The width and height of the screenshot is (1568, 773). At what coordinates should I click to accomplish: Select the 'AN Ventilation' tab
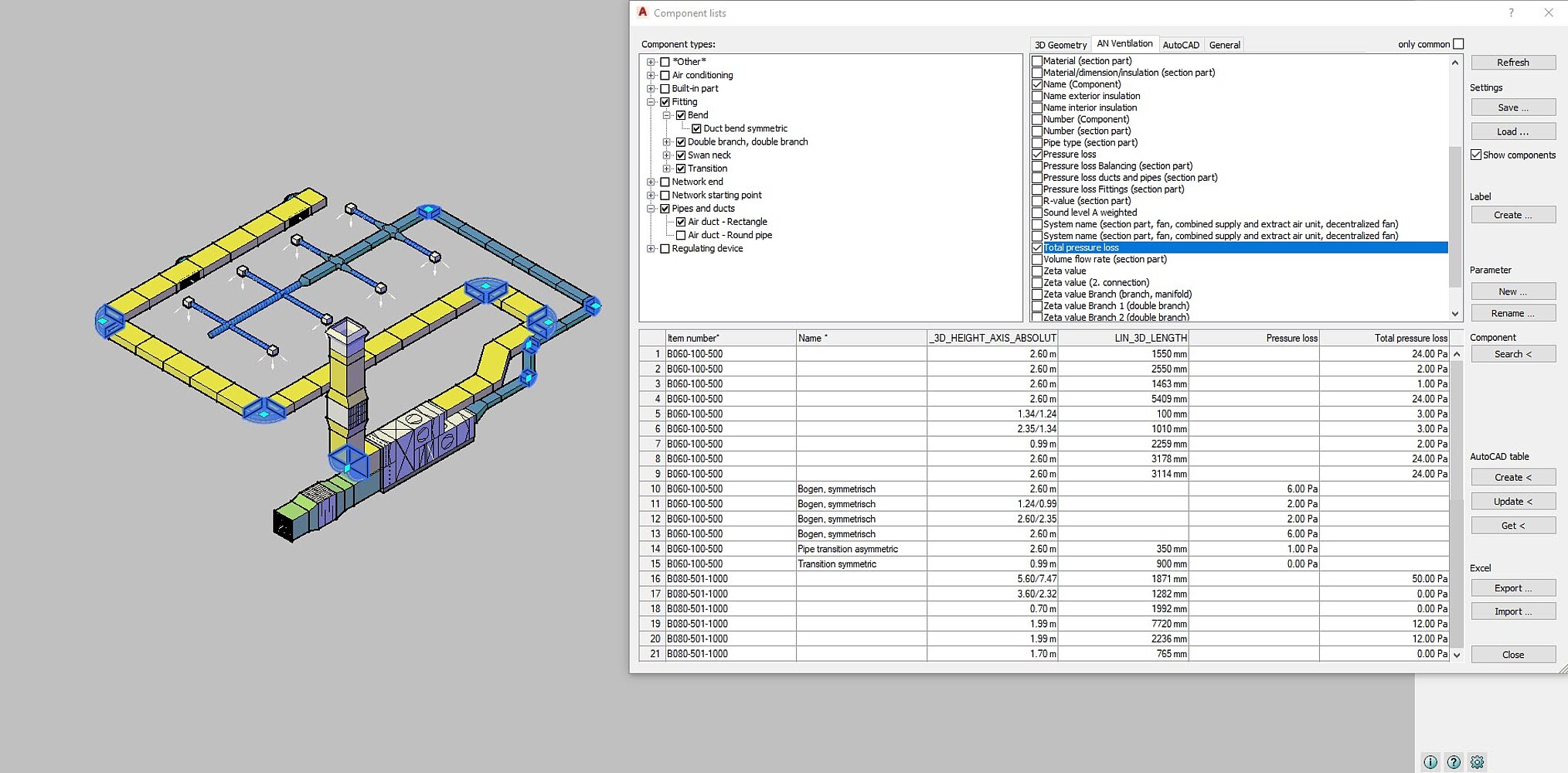coord(1124,43)
